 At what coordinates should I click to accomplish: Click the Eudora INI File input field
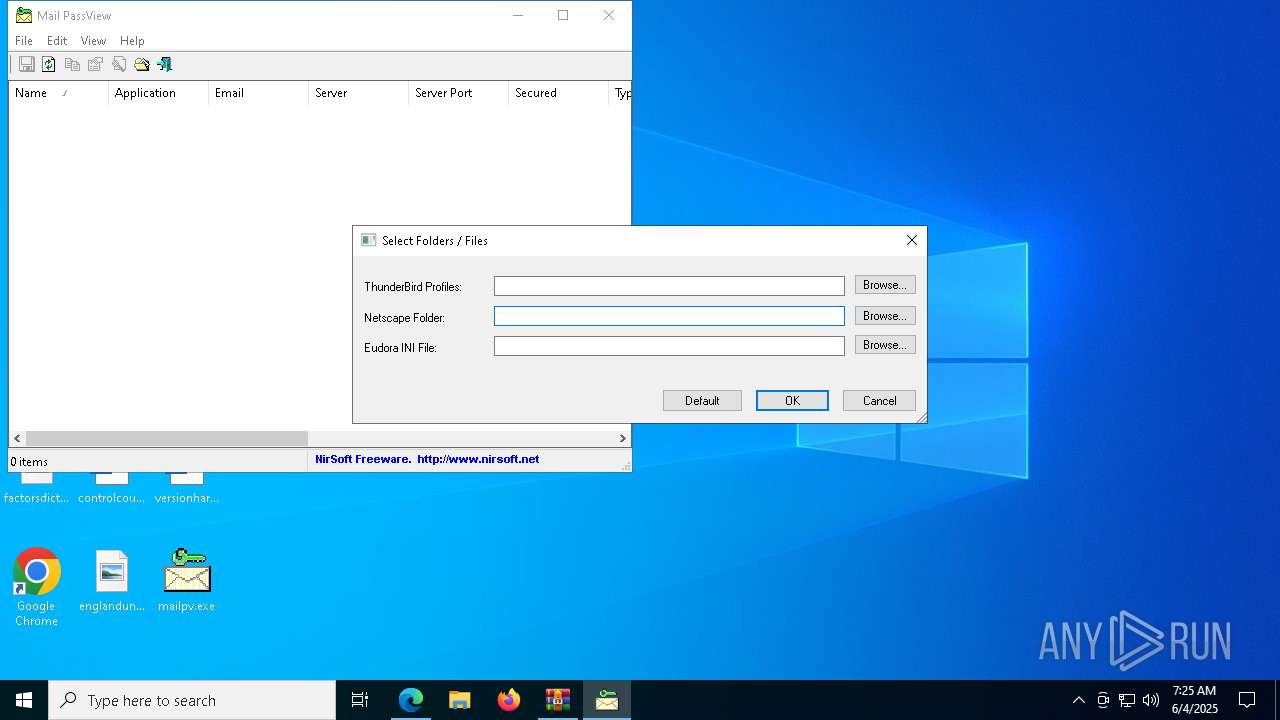tap(669, 346)
